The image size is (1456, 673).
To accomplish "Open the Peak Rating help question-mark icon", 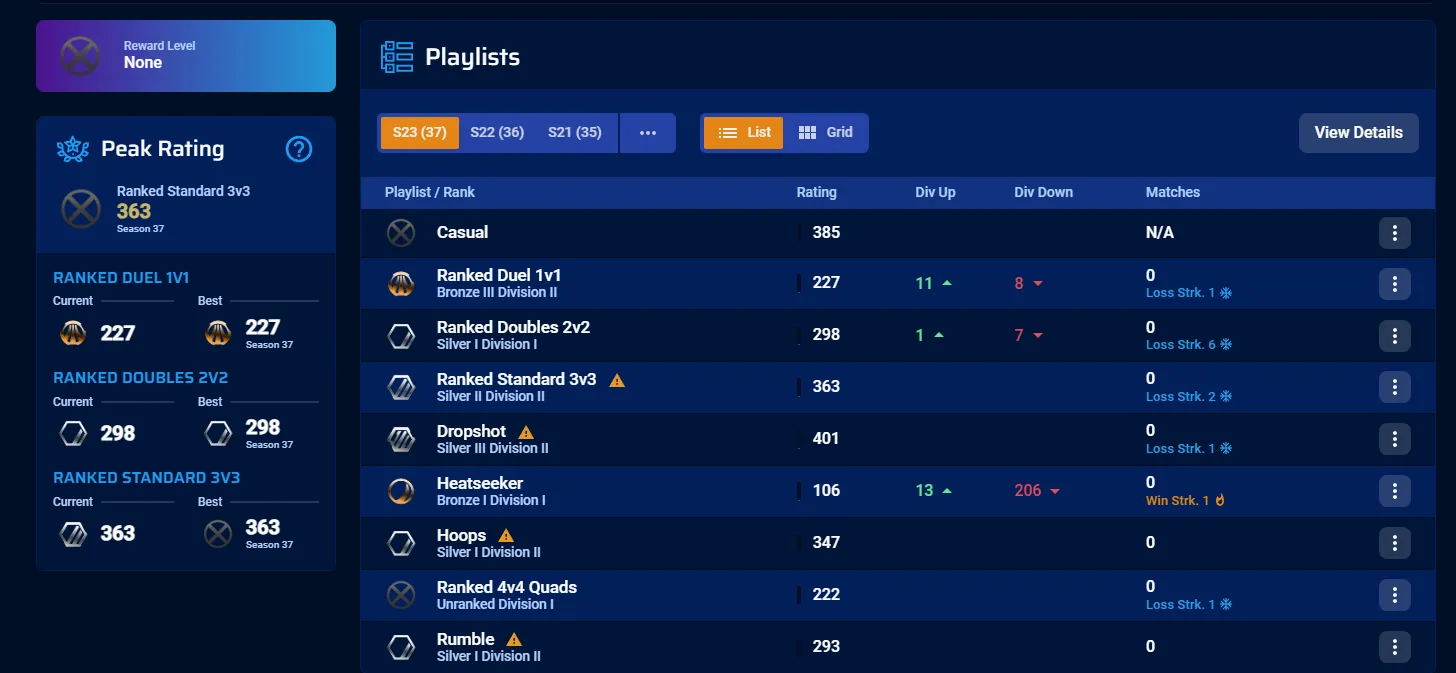I will point(299,149).
